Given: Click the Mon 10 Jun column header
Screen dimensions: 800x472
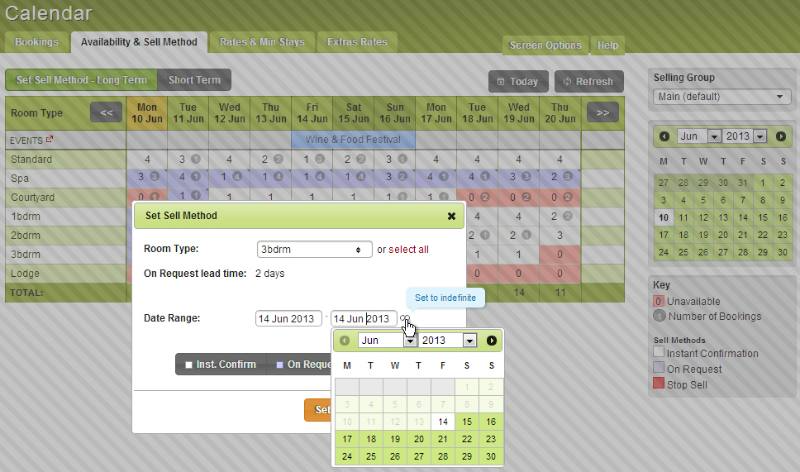Looking at the screenshot, I should 147,113.
